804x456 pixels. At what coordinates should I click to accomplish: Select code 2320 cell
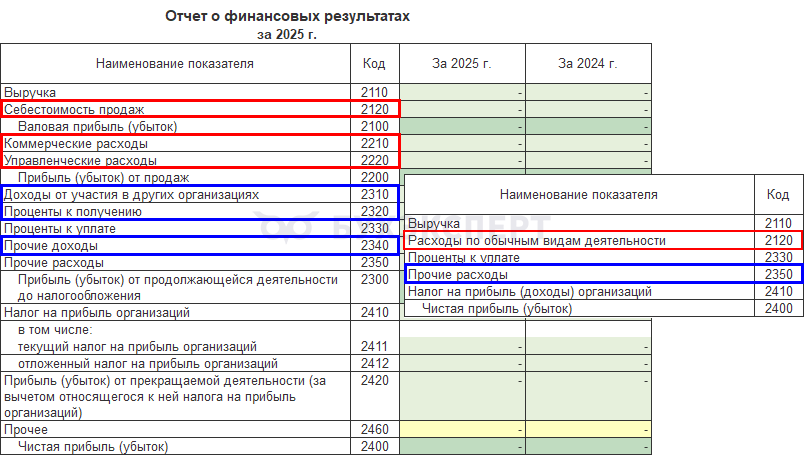pos(375,211)
